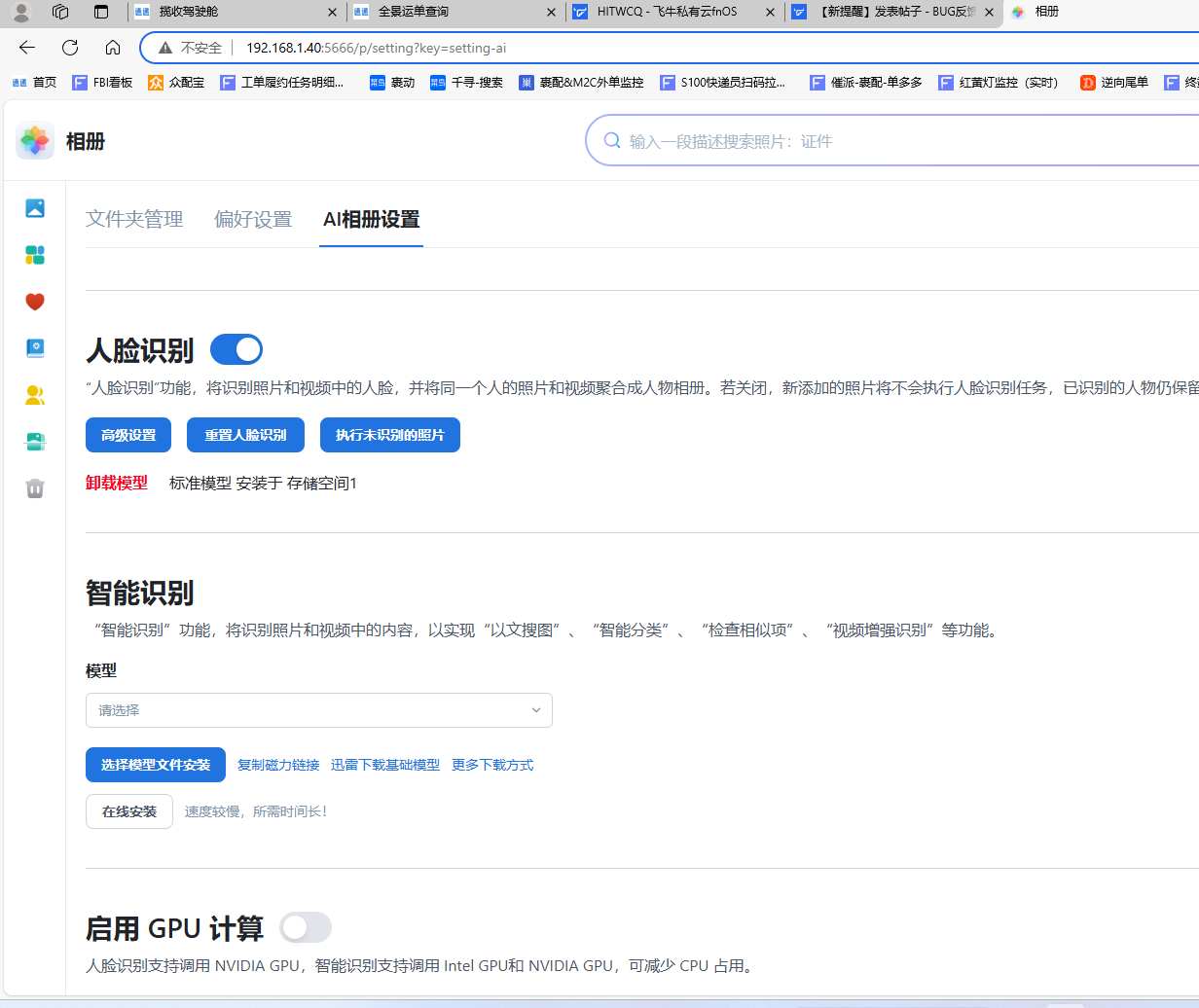Click the 相册 title text
1199x1008 pixels.
[86, 141]
